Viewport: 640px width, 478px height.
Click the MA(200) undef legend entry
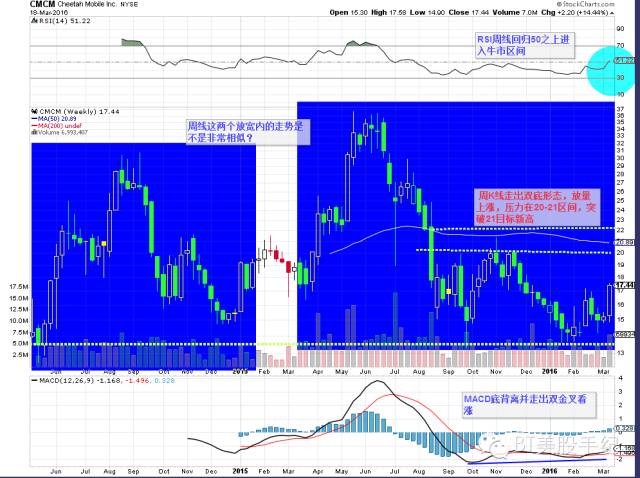click(57, 126)
